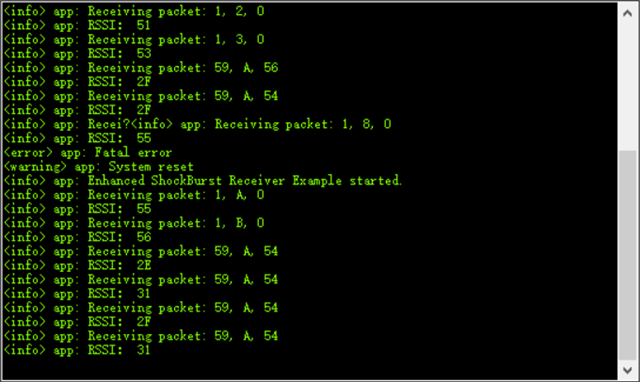This screenshot has height=382, width=640.
Task: Click the "RSSI: 51" log entry
Action: pyautogui.click(x=77, y=25)
